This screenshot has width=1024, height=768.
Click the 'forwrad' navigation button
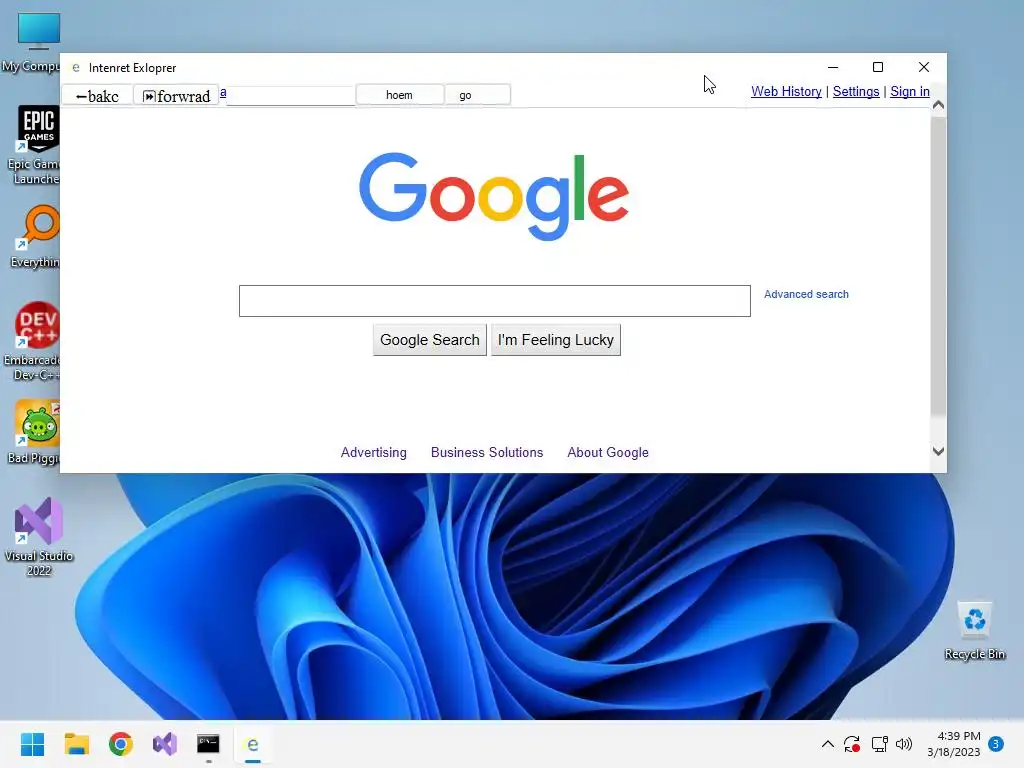point(176,95)
